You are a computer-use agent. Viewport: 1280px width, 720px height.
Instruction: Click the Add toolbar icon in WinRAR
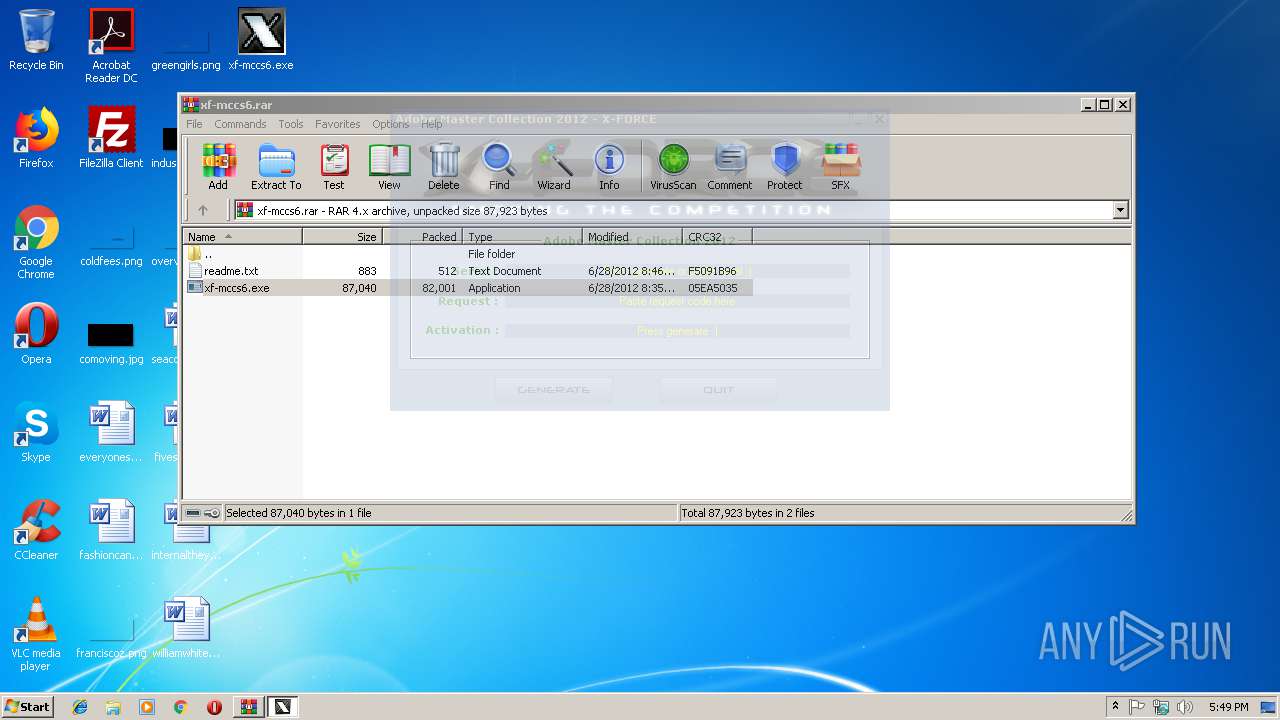tap(218, 166)
